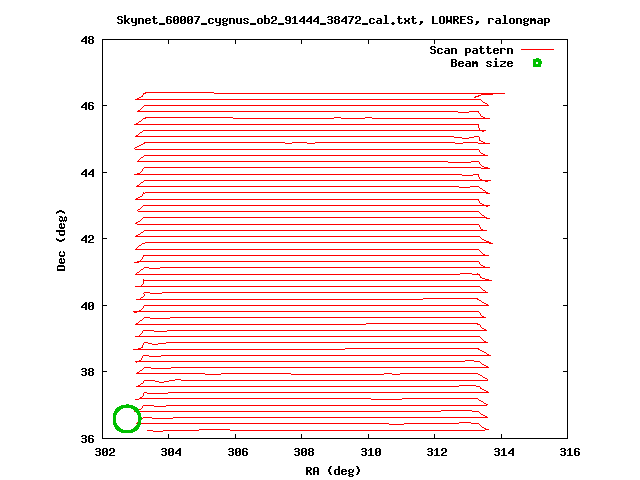Click RA axis tick label 316

570,452
